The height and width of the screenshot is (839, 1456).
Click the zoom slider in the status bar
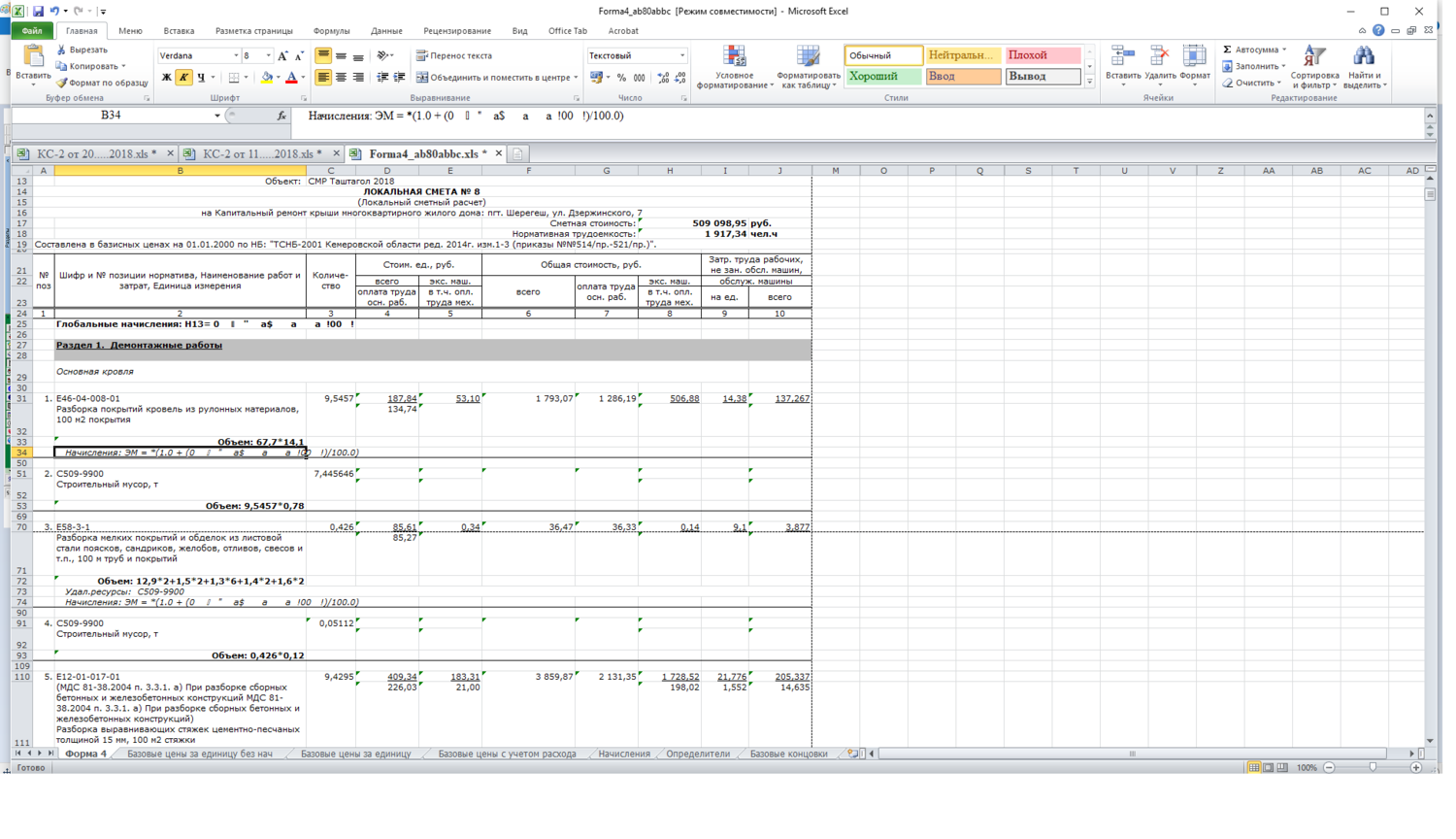[1373, 767]
